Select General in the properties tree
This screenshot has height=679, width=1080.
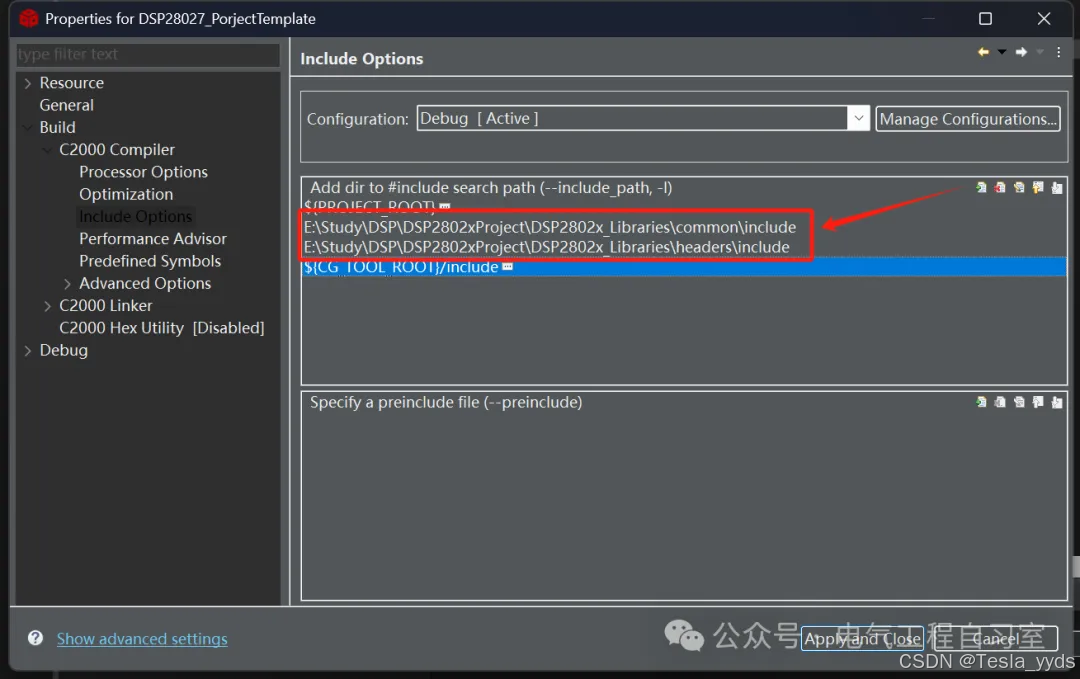pos(66,105)
